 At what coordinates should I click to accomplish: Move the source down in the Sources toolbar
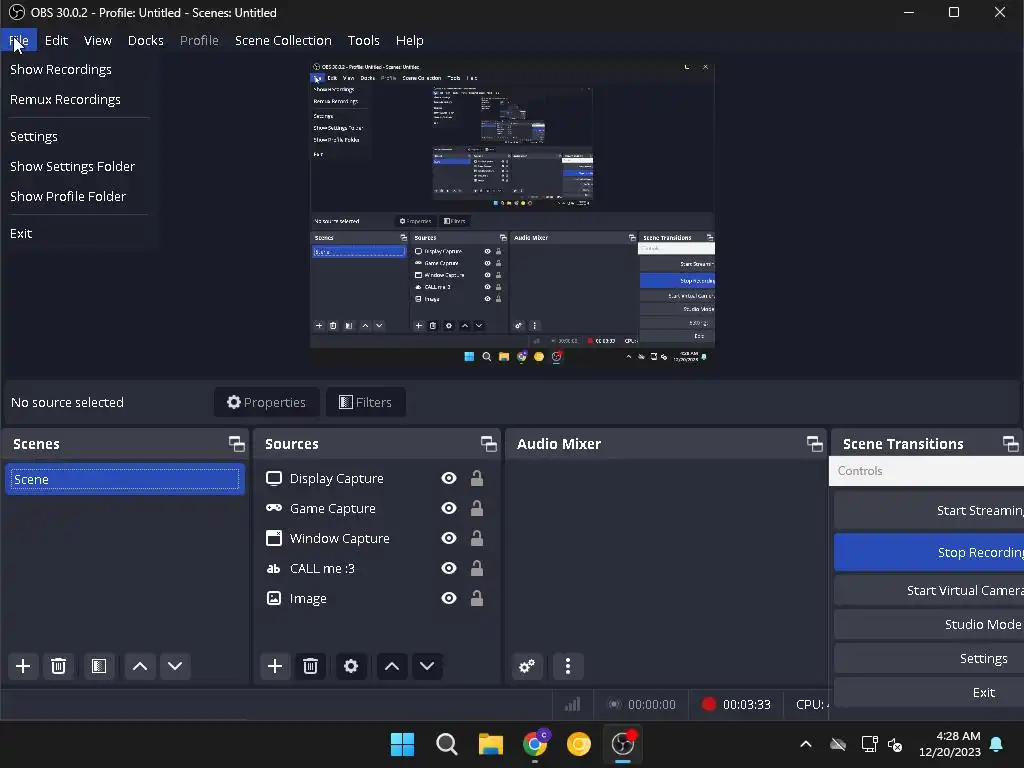click(x=427, y=666)
